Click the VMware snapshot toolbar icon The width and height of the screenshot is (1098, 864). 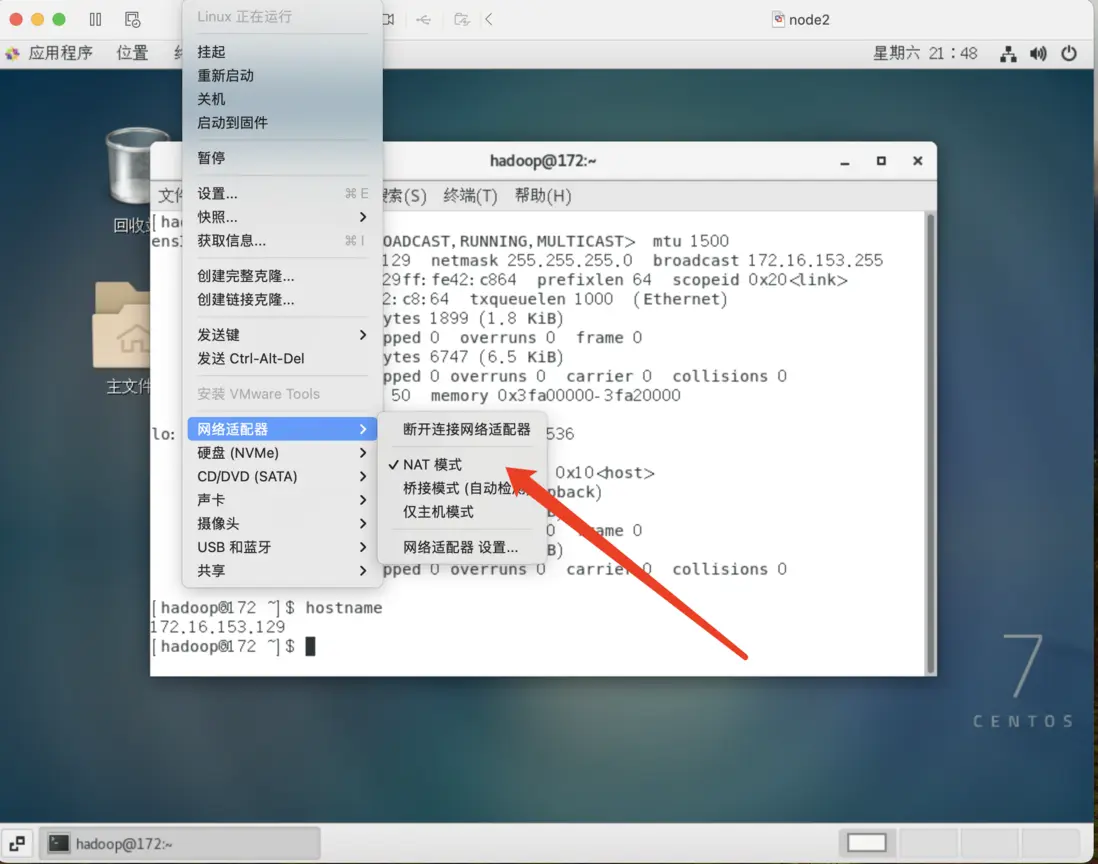pyautogui.click(x=132, y=20)
